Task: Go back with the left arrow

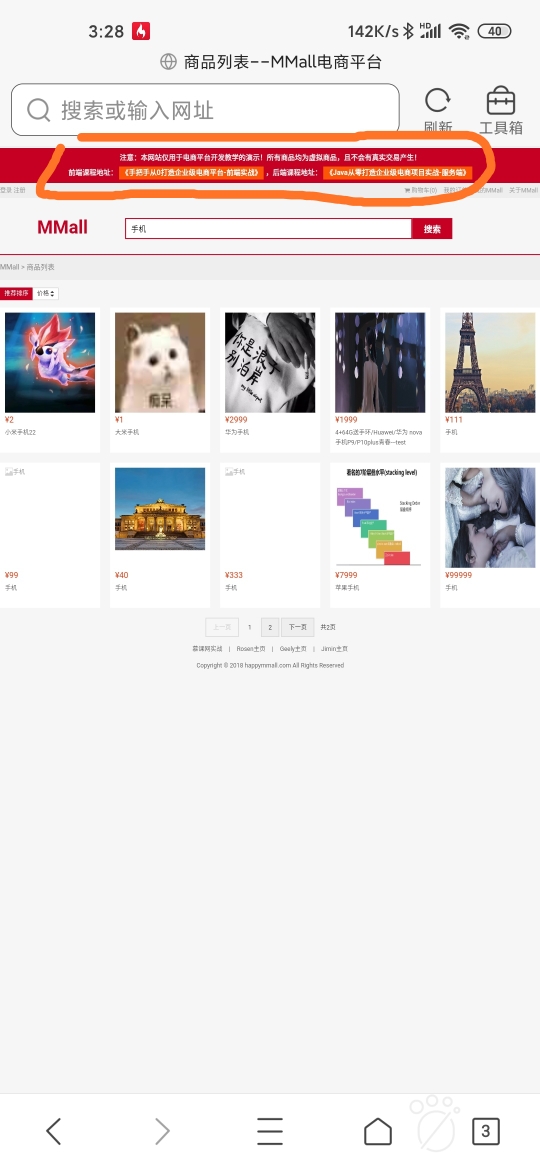Action: point(53,1131)
